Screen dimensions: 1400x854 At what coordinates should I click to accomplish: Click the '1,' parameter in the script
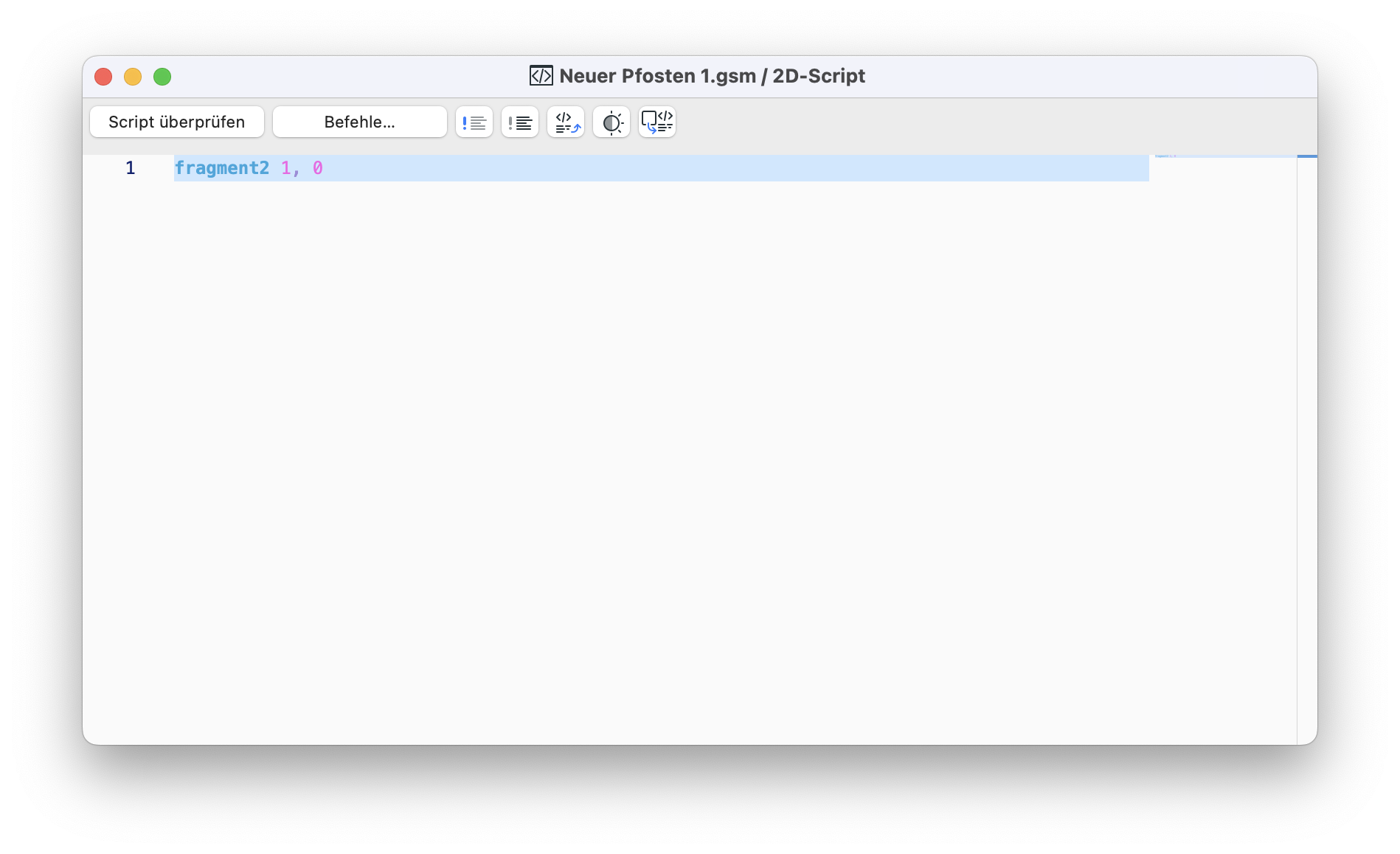[291, 168]
